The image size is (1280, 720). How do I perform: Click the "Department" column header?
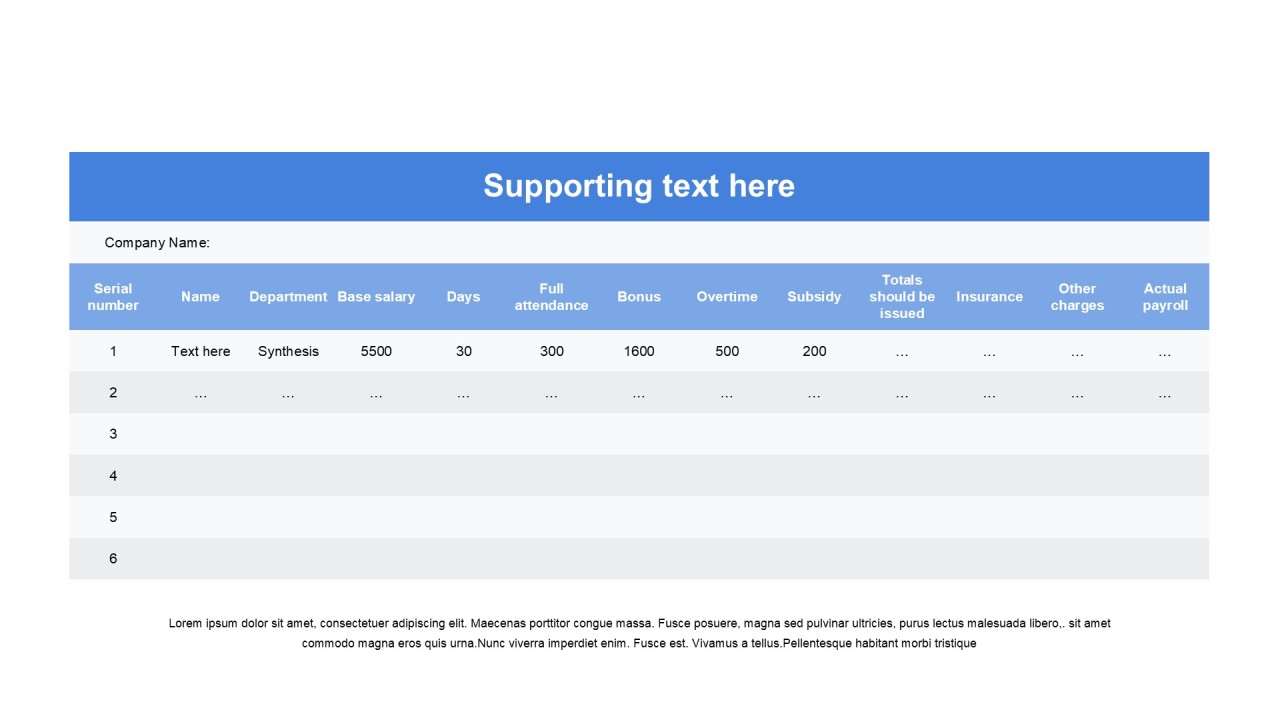(288, 297)
